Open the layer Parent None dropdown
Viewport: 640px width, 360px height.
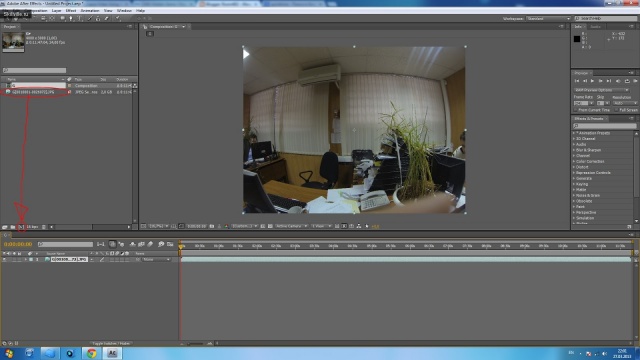pos(156,260)
